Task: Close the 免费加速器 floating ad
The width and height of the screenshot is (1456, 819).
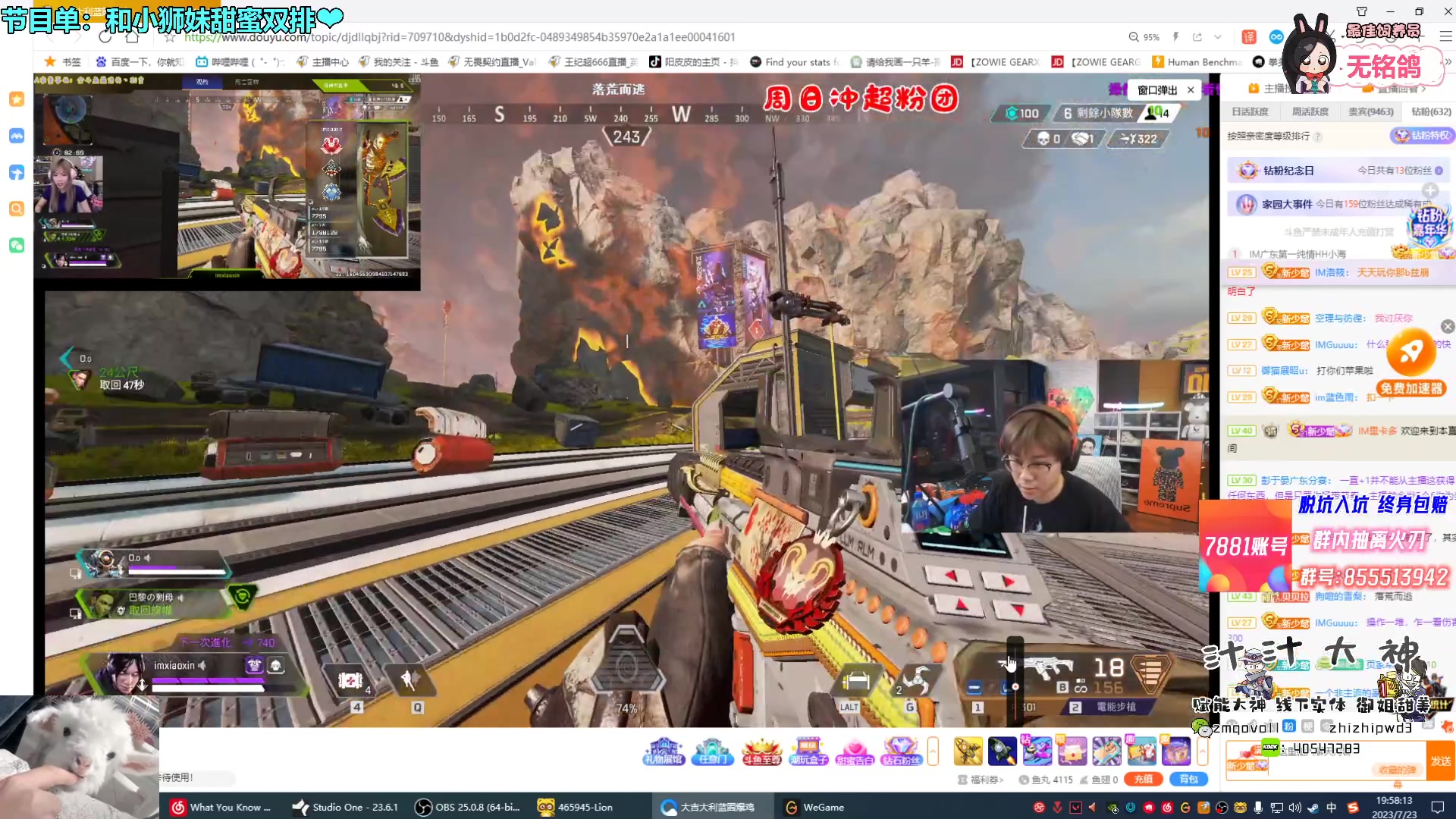Action: (x=1448, y=327)
